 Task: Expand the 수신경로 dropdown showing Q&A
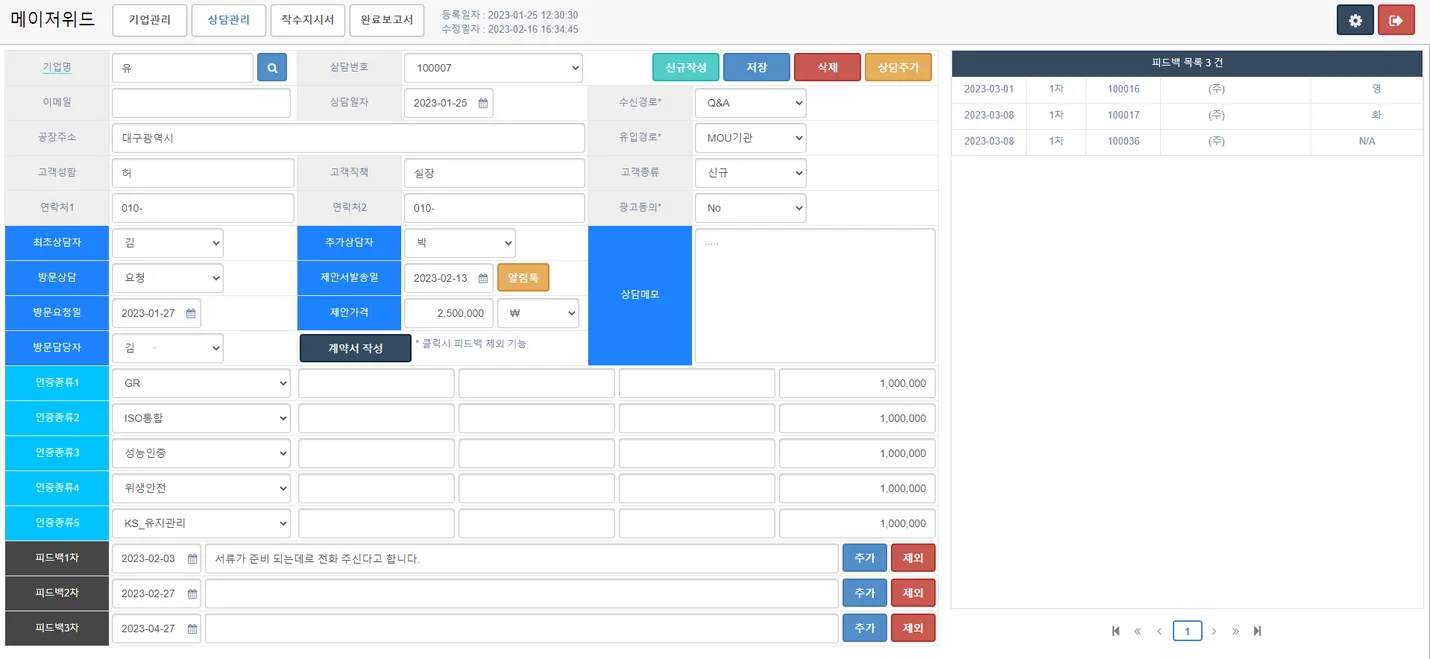click(x=750, y=103)
